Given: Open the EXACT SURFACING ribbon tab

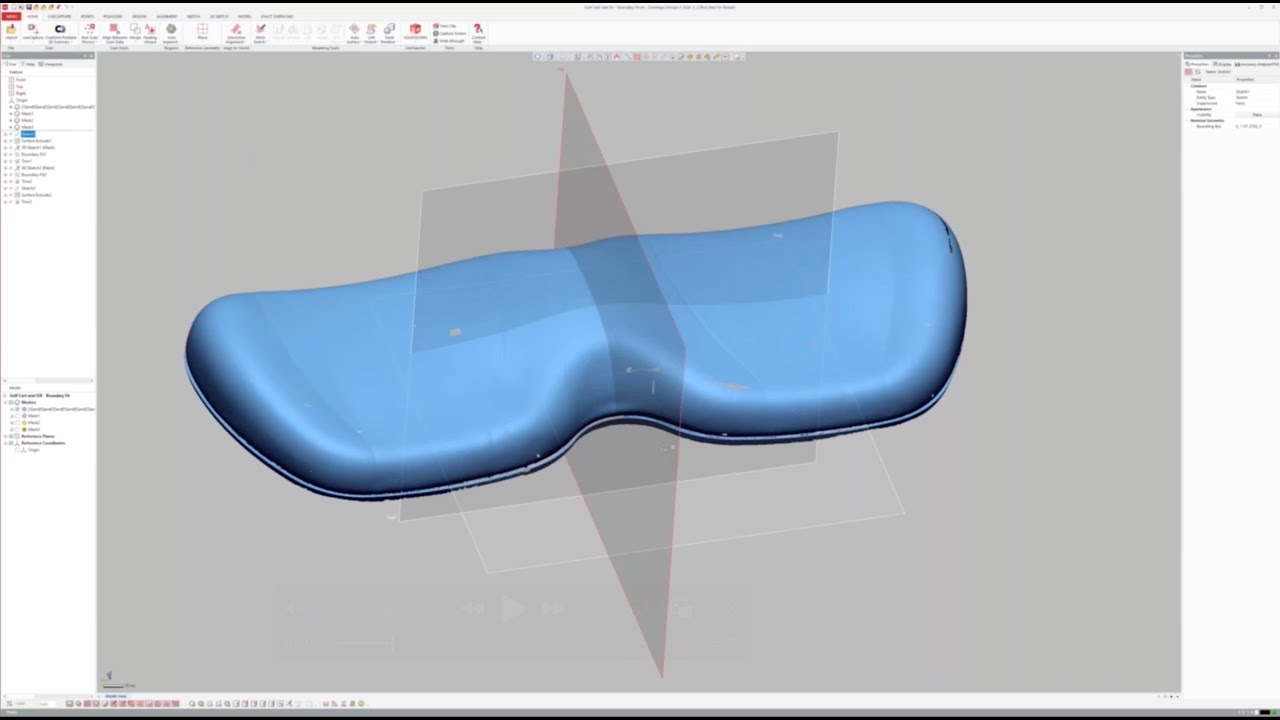Looking at the screenshot, I should click(x=277, y=16).
